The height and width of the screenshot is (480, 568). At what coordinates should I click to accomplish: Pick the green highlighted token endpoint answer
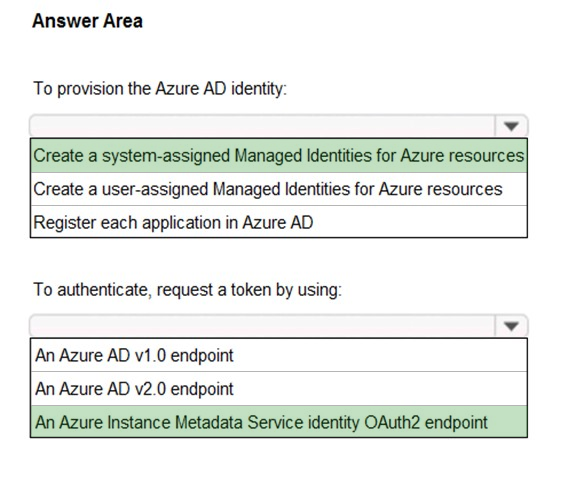point(279,422)
